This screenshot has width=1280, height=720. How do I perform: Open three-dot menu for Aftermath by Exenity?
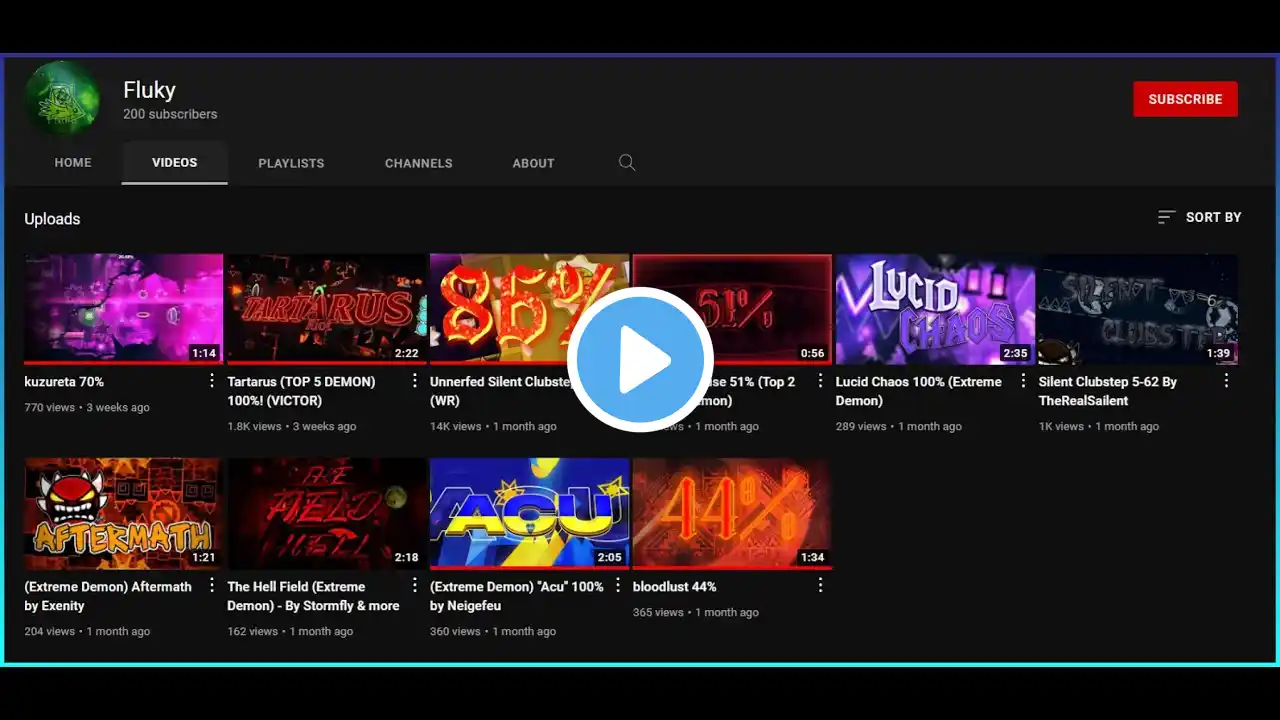[x=212, y=586]
